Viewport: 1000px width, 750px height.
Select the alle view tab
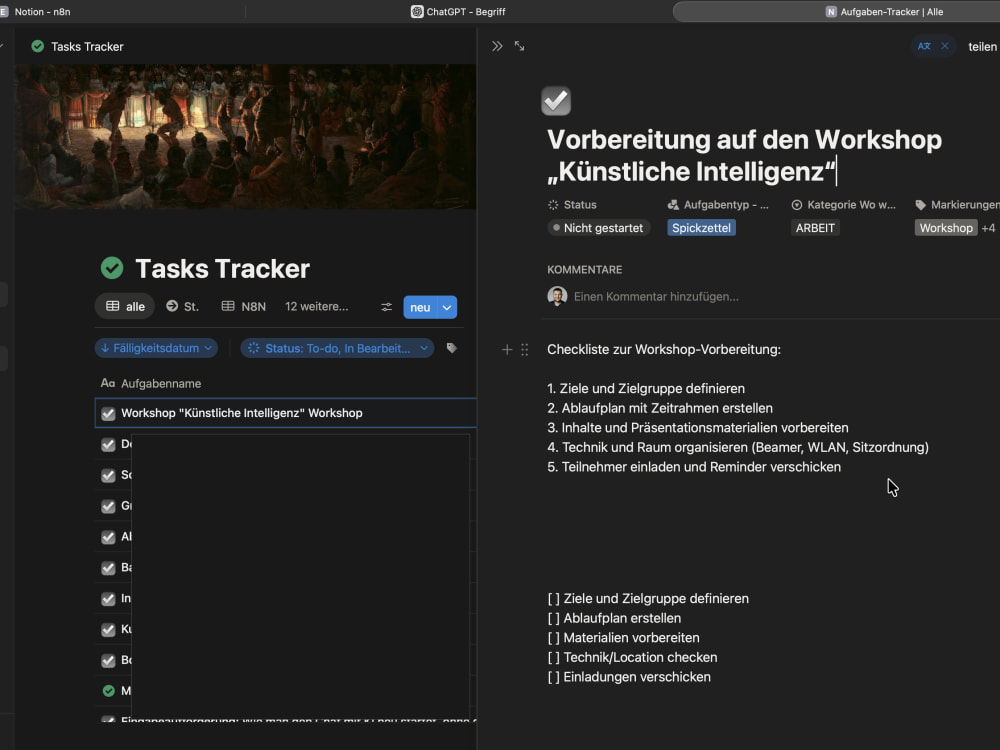coord(125,307)
